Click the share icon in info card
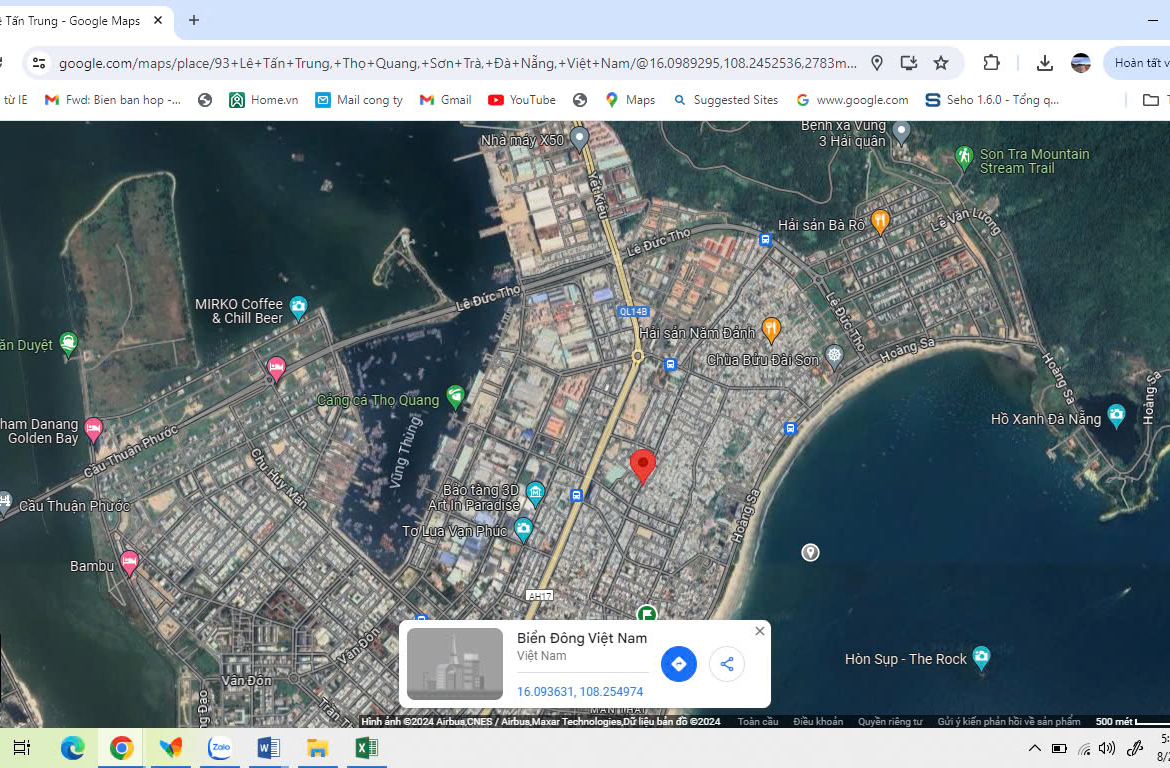 point(727,664)
